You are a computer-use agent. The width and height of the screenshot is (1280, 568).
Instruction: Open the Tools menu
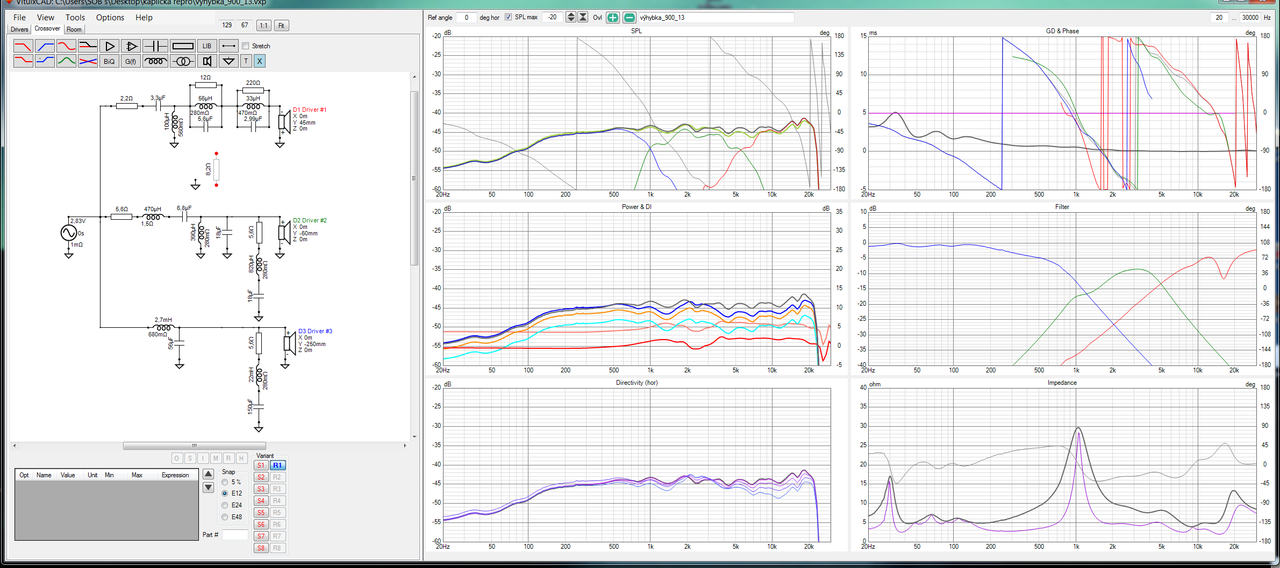click(x=75, y=17)
